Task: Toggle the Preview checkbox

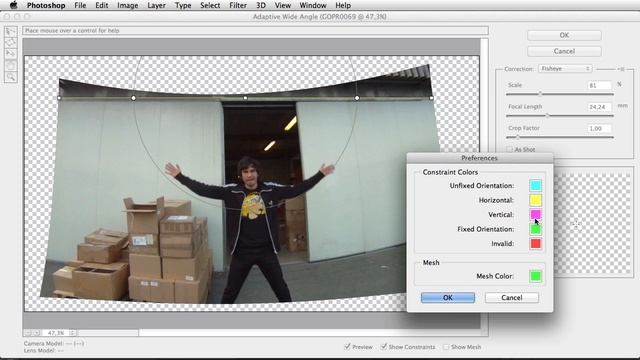Action: [x=347, y=347]
